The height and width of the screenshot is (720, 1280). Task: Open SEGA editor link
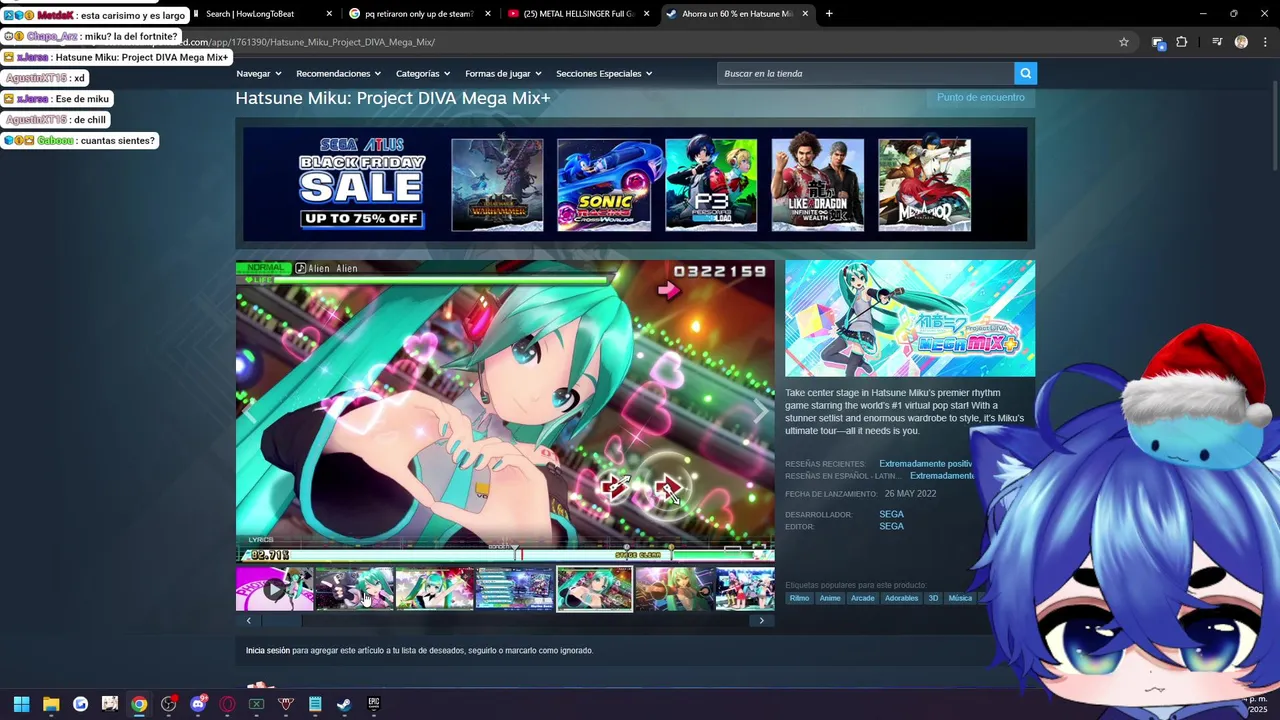891,526
